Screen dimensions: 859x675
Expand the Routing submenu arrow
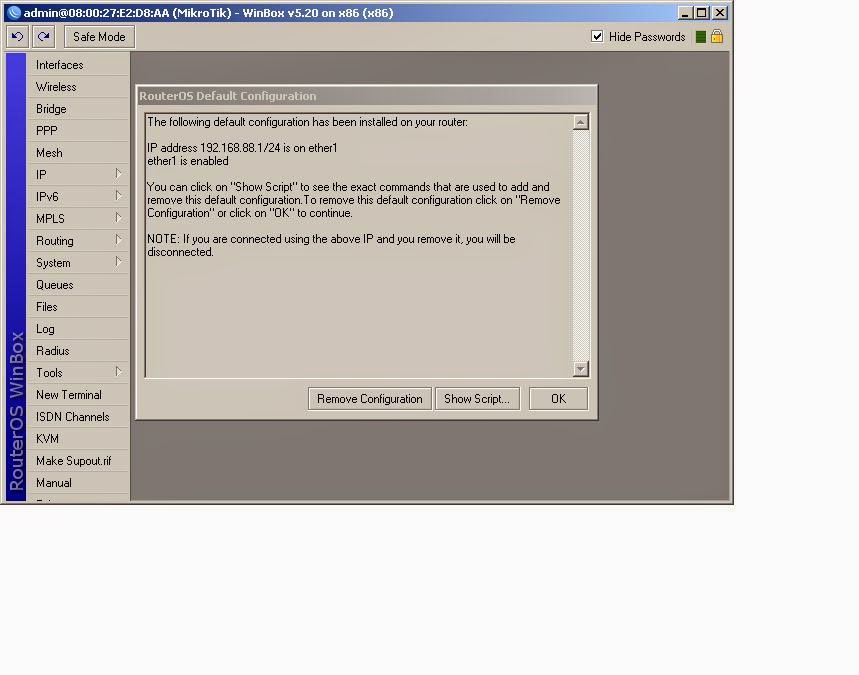[x=118, y=239]
